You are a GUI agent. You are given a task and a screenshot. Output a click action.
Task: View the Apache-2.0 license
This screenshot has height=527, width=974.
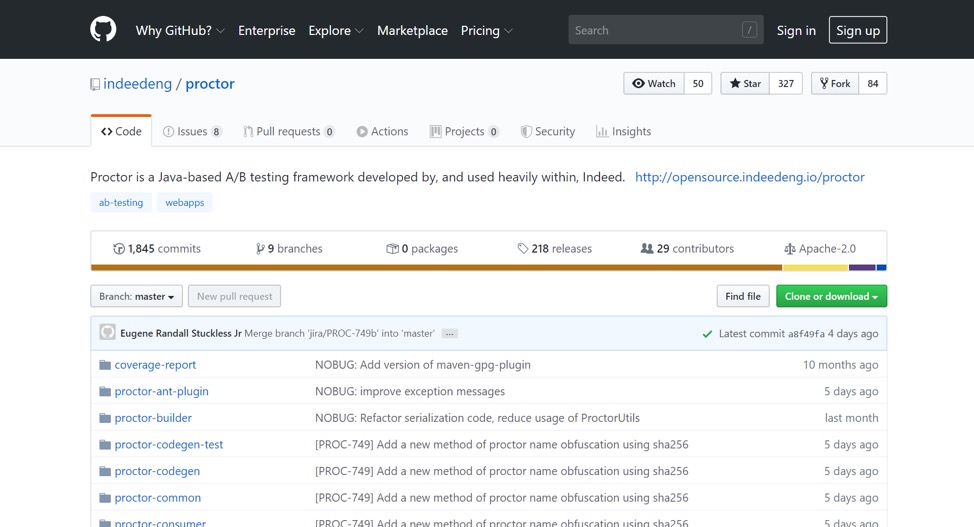point(820,249)
